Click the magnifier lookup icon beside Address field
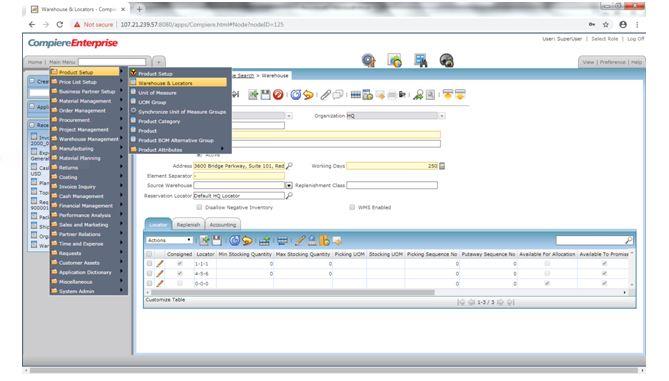This screenshot has height=381, width=669. pyautogui.click(x=289, y=166)
